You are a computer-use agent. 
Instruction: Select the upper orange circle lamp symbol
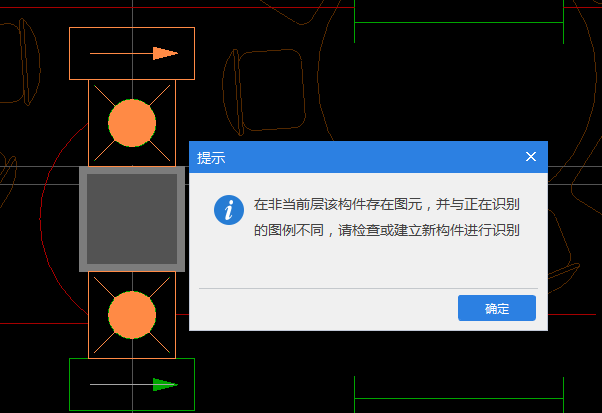point(132,123)
